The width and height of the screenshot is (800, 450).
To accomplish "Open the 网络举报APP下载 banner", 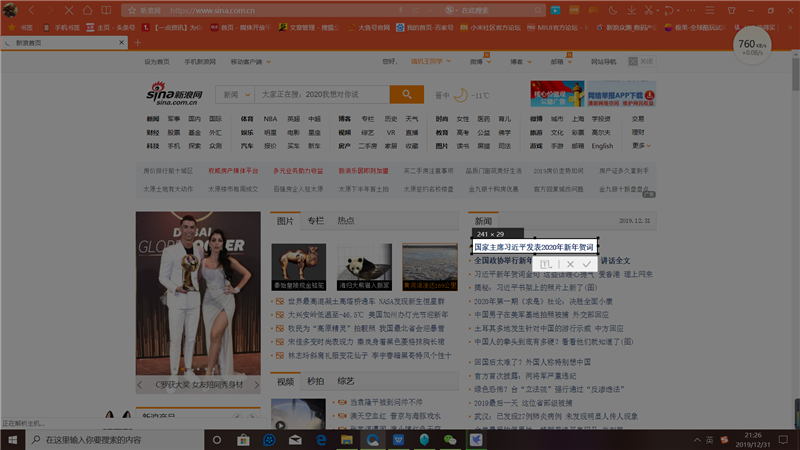I will click(621, 94).
